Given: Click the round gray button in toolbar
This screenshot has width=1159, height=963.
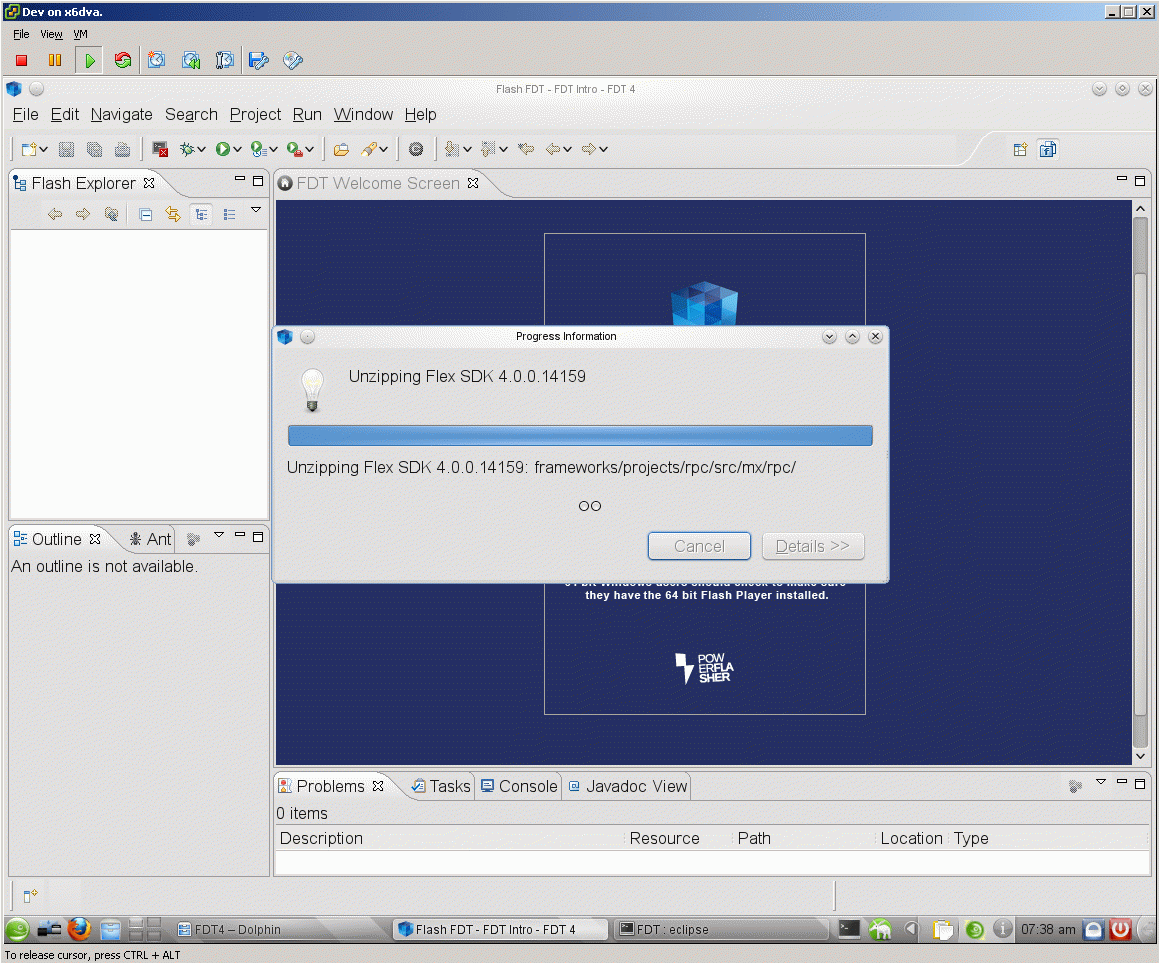Looking at the screenshot, I should 416,149.
